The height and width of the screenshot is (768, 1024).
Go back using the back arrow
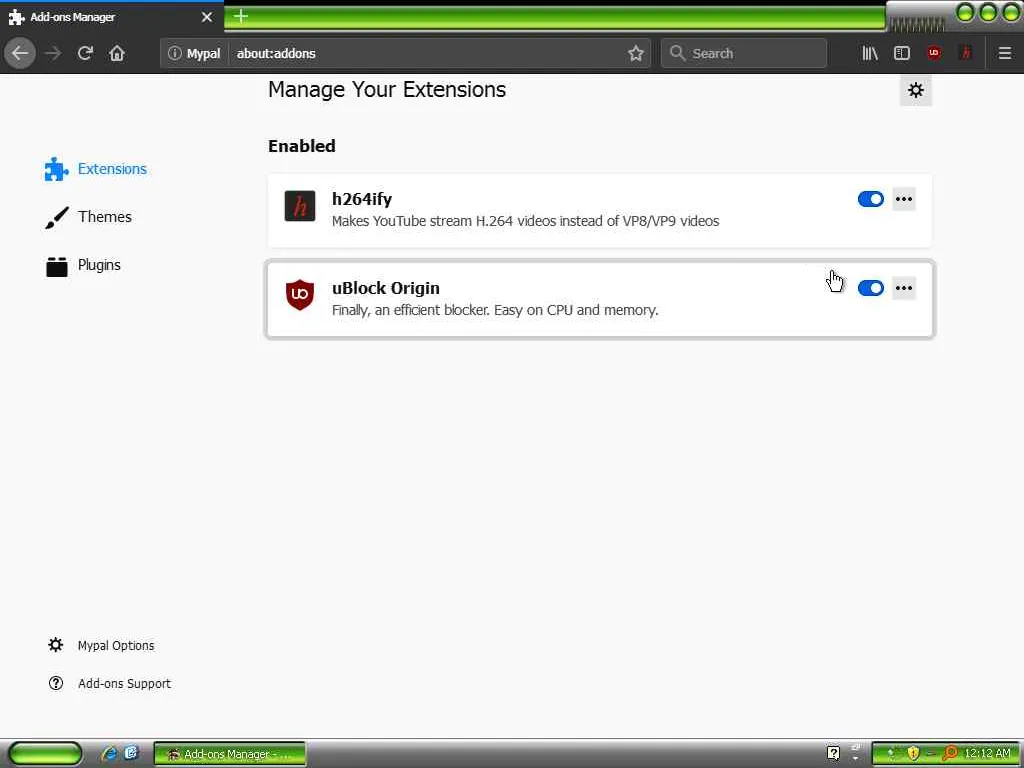pyautogui.click(x=20, y=53)
